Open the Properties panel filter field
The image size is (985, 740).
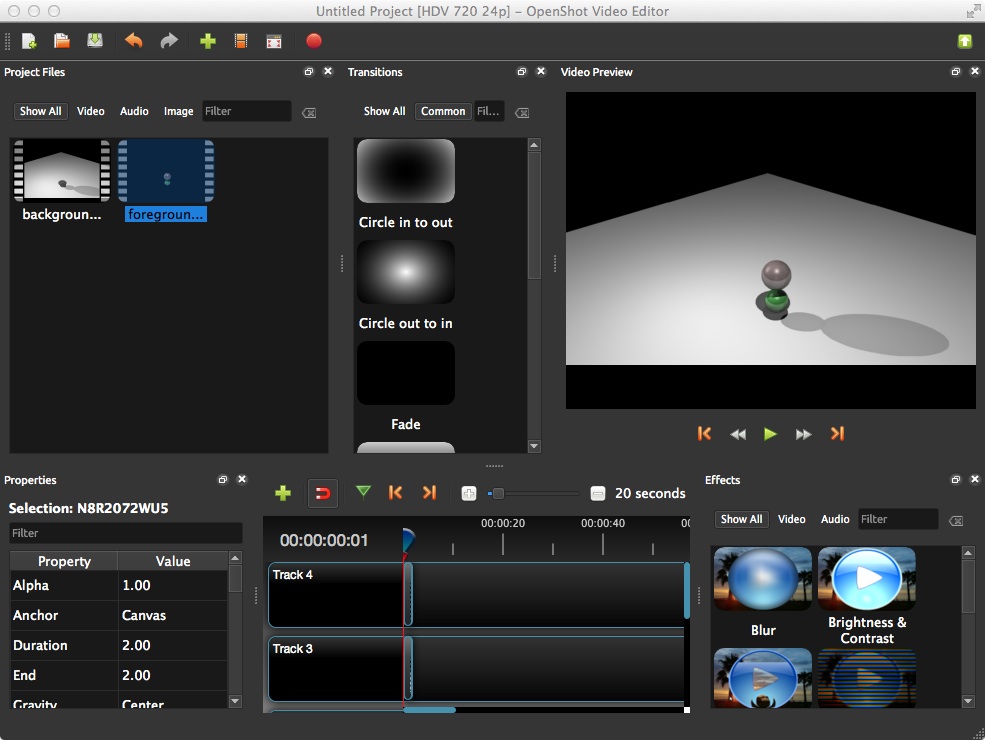(125, 533)
